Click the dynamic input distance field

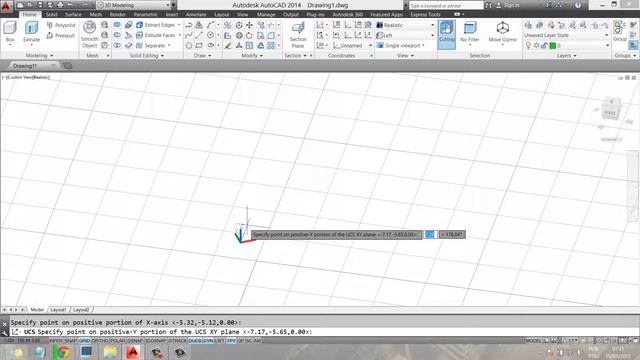(x=430, y=234)
